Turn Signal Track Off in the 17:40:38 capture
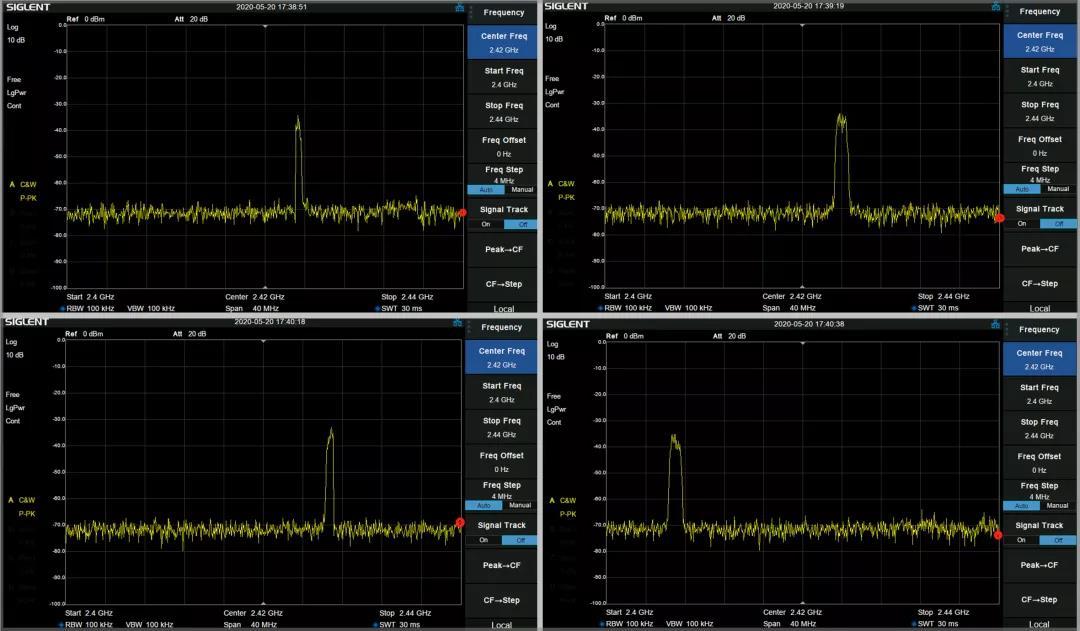 click(1057, 540)
